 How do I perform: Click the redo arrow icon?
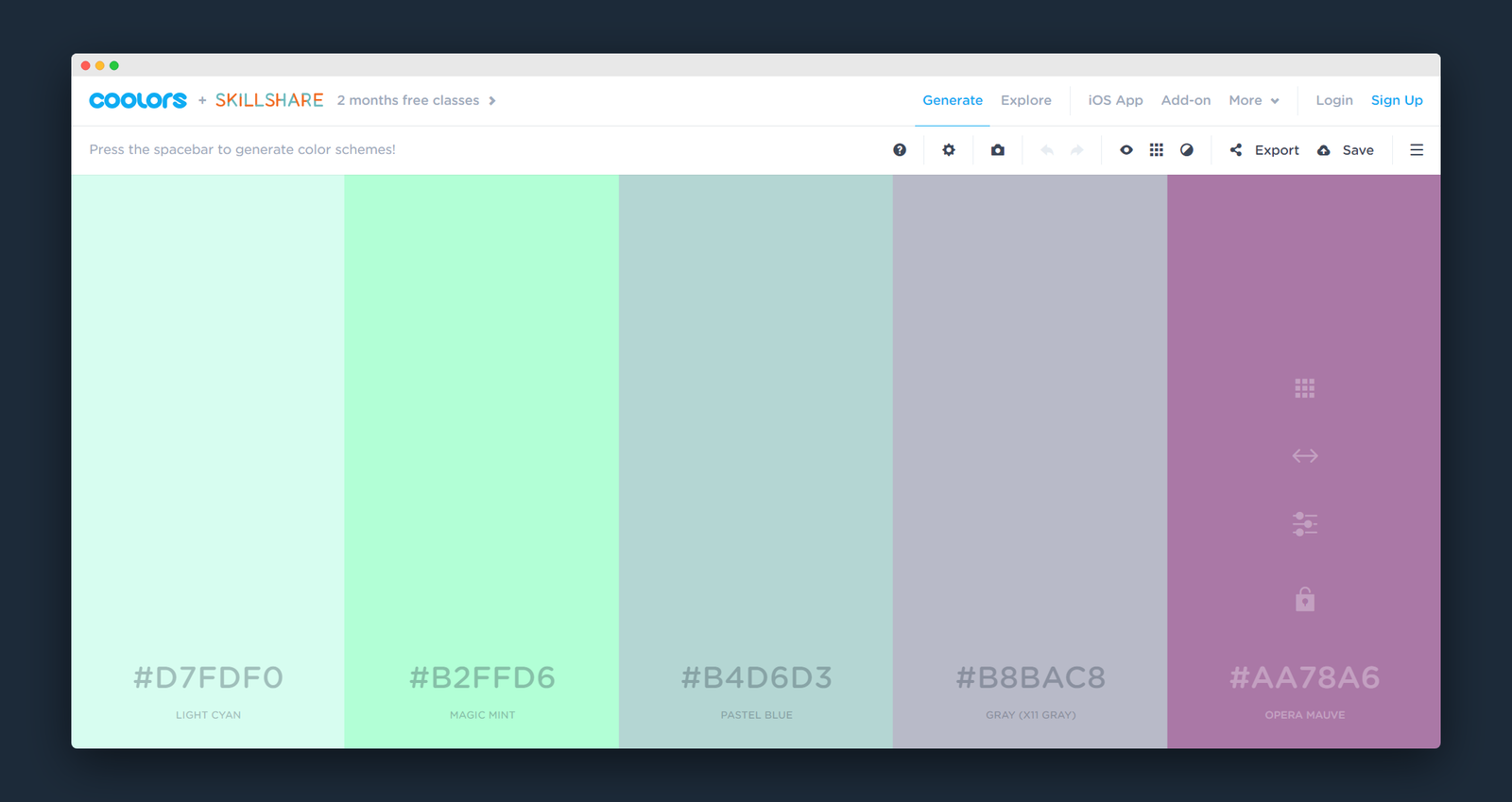pos(1077,150)
